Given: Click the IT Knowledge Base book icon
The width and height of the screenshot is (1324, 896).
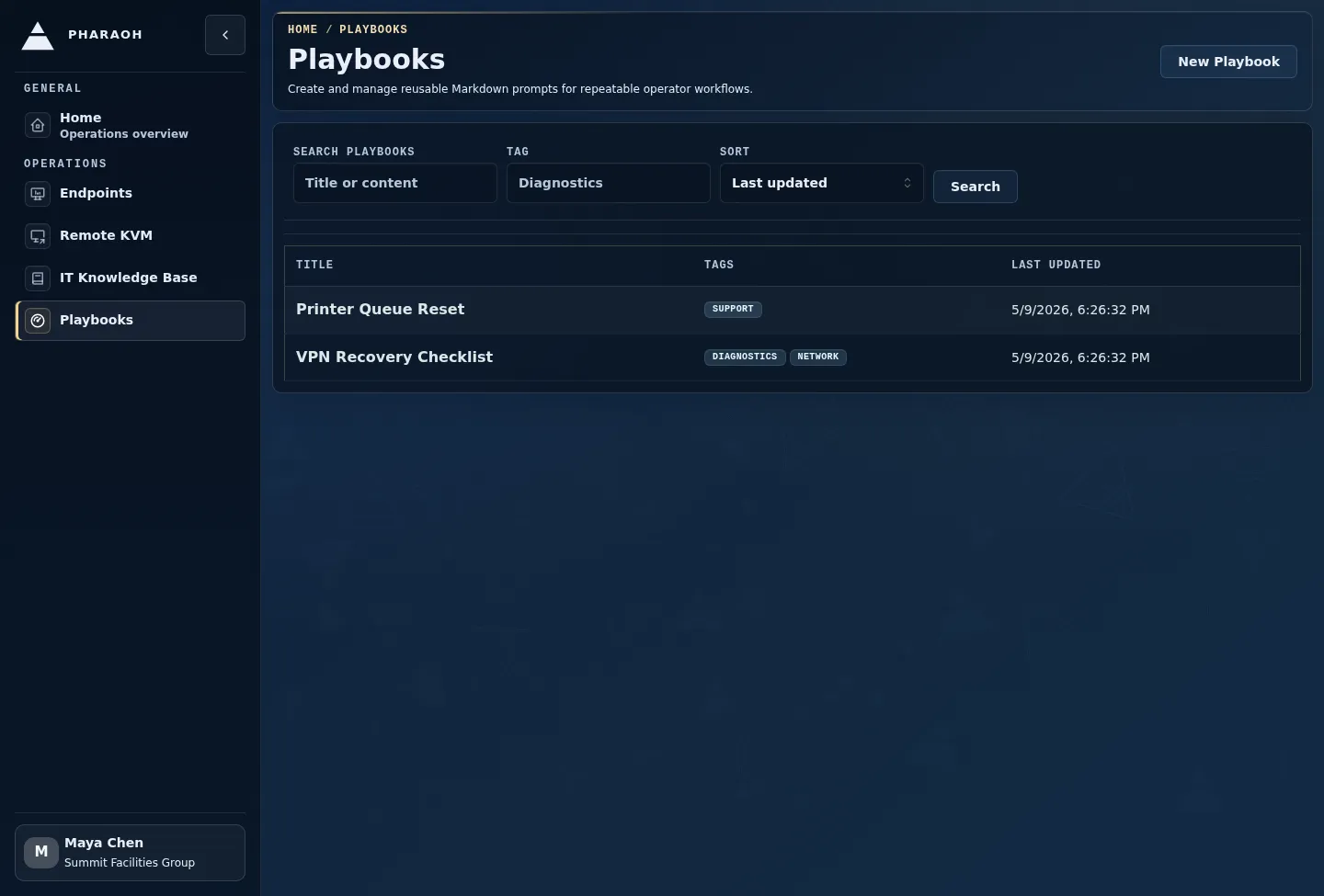Looking at the screenshot, I should pos(38,278).
